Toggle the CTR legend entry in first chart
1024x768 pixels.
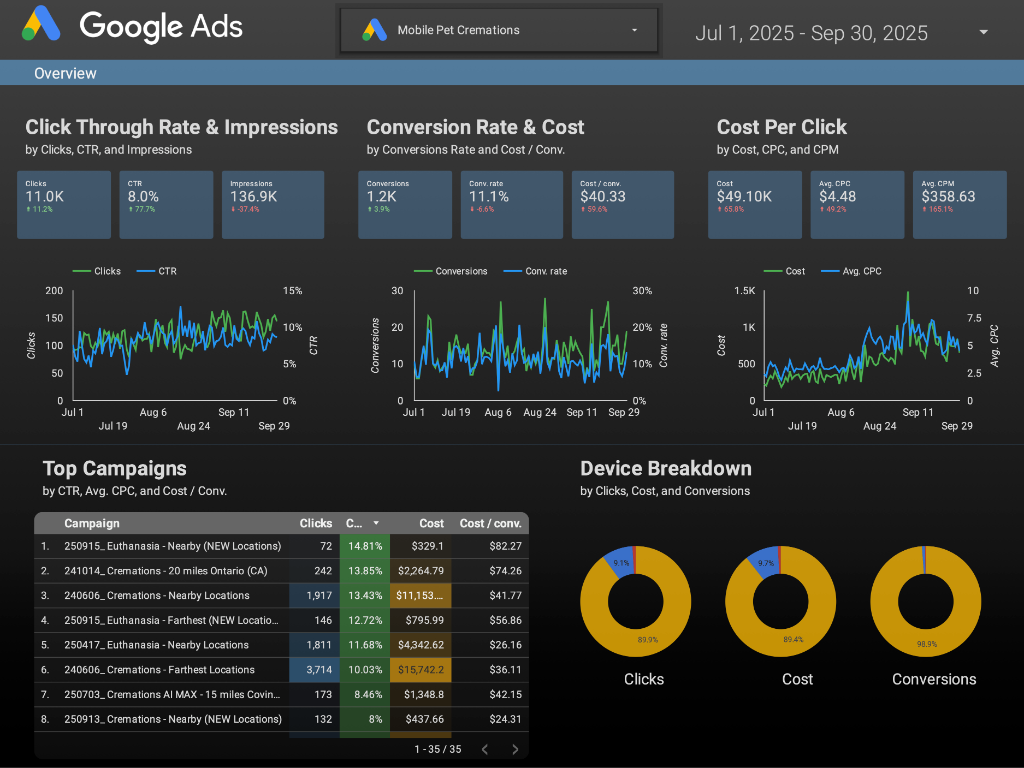pyautogui.click(x=157, y=271)
